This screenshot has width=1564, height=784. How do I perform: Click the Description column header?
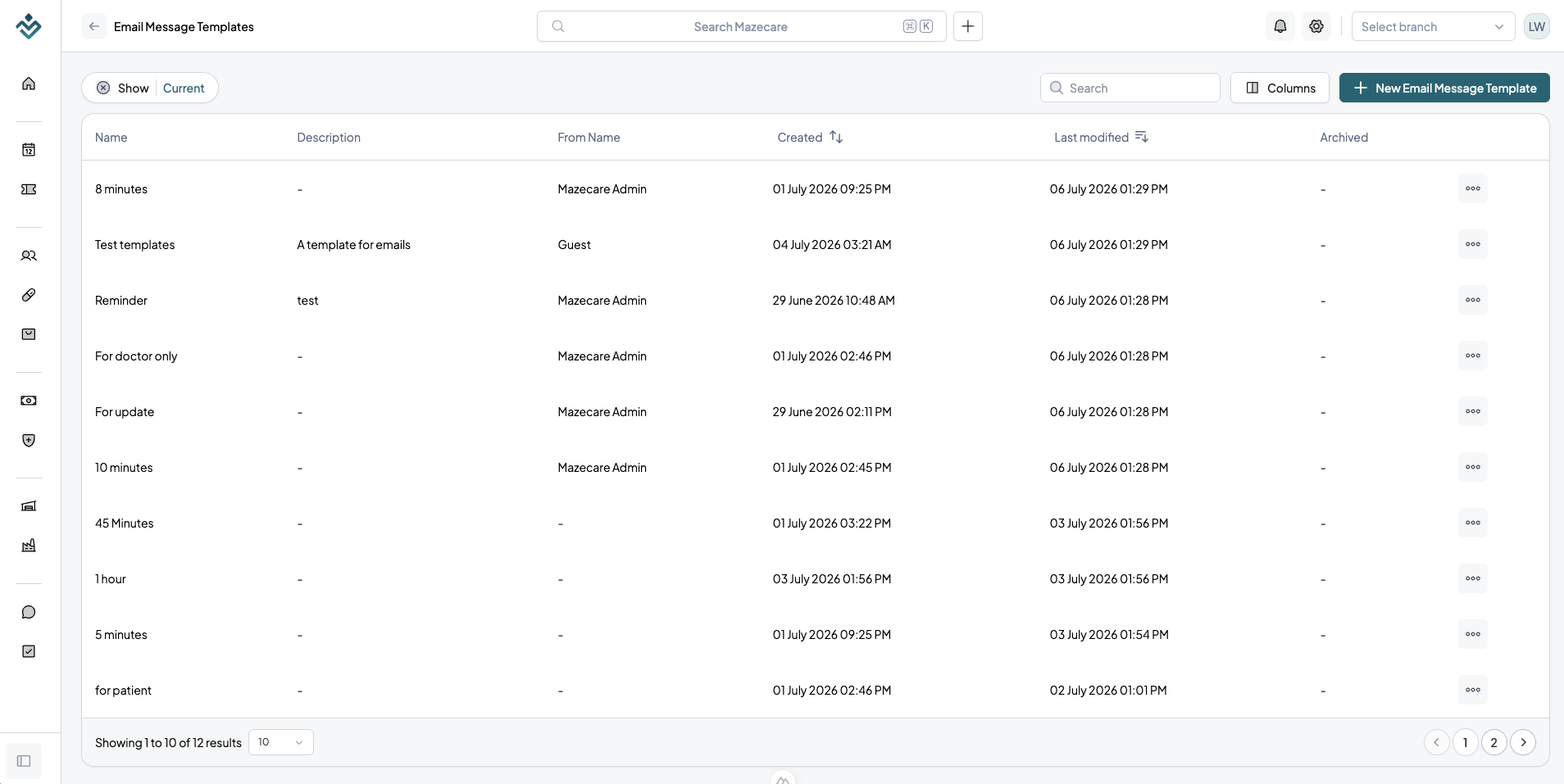point(329,138)
